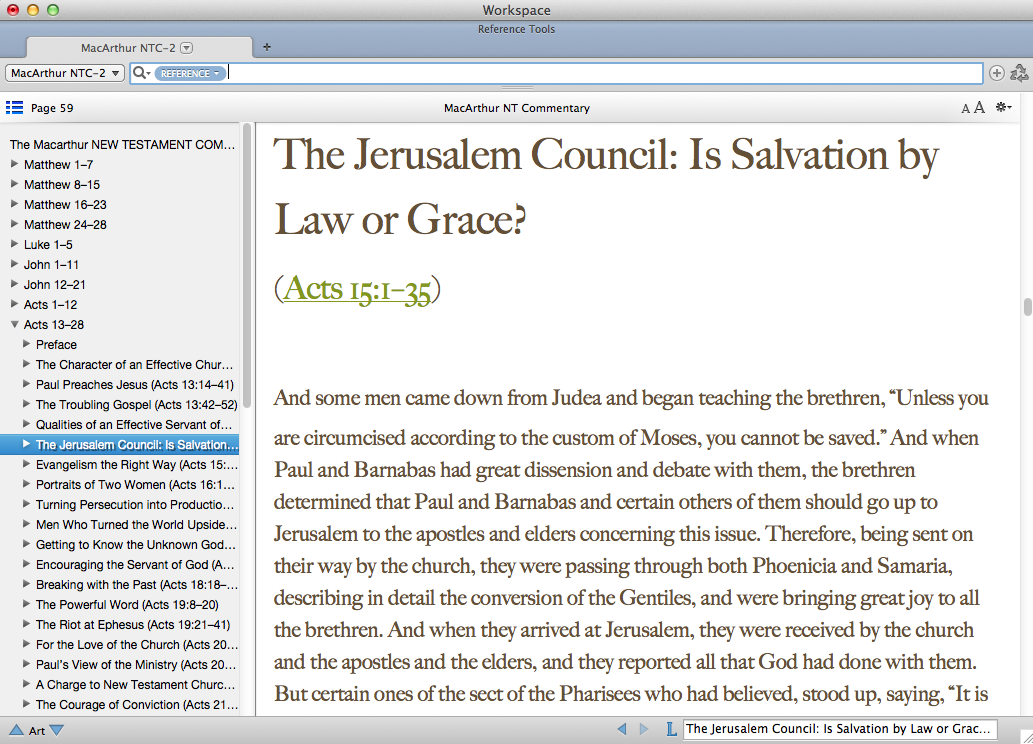
Task: Go back with the history left arrow
Action: pos(622,729)
